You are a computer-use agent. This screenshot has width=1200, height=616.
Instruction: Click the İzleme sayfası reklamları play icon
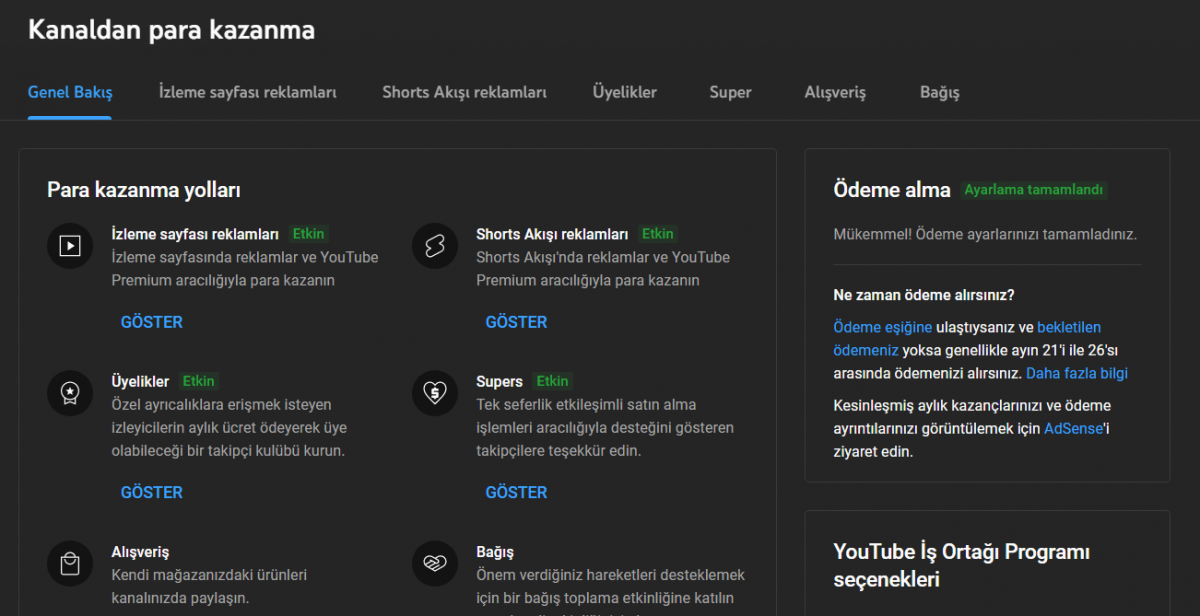tap(70, 245)
